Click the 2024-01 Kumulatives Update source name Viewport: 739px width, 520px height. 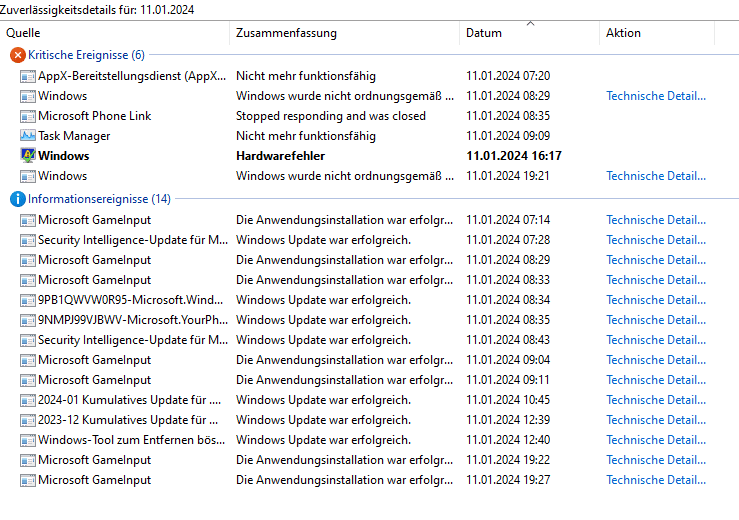coord(129,400)
